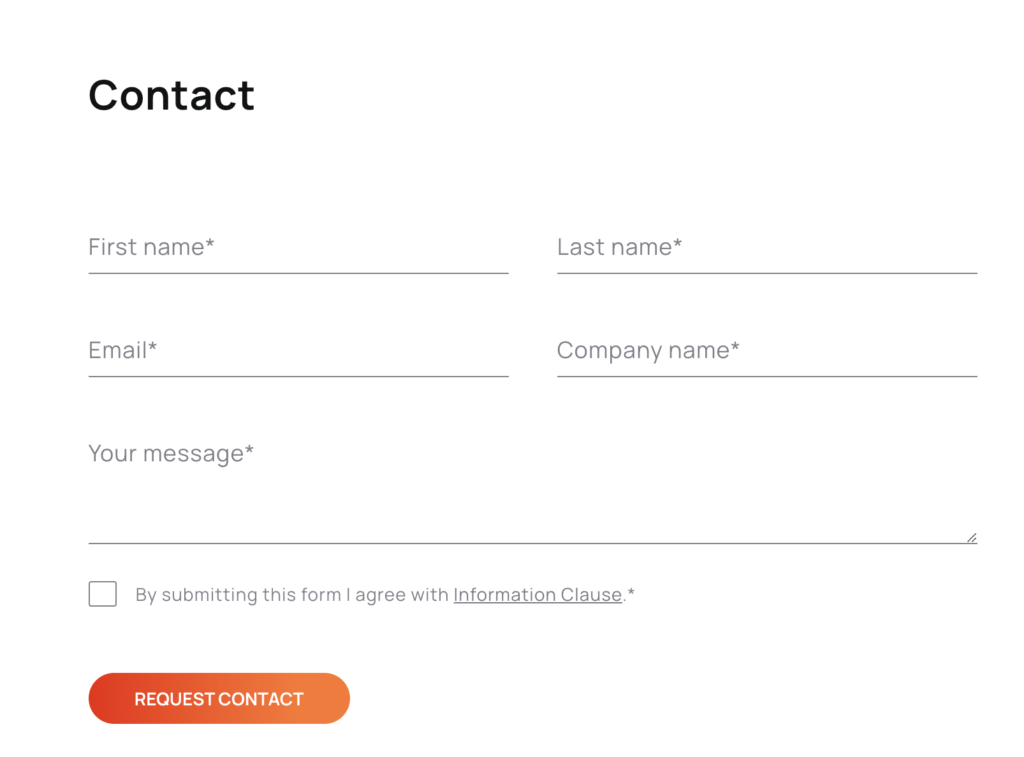Enable the Information Clause agreement checkbox
This screenshot has height=757, width=1024.
102,593
